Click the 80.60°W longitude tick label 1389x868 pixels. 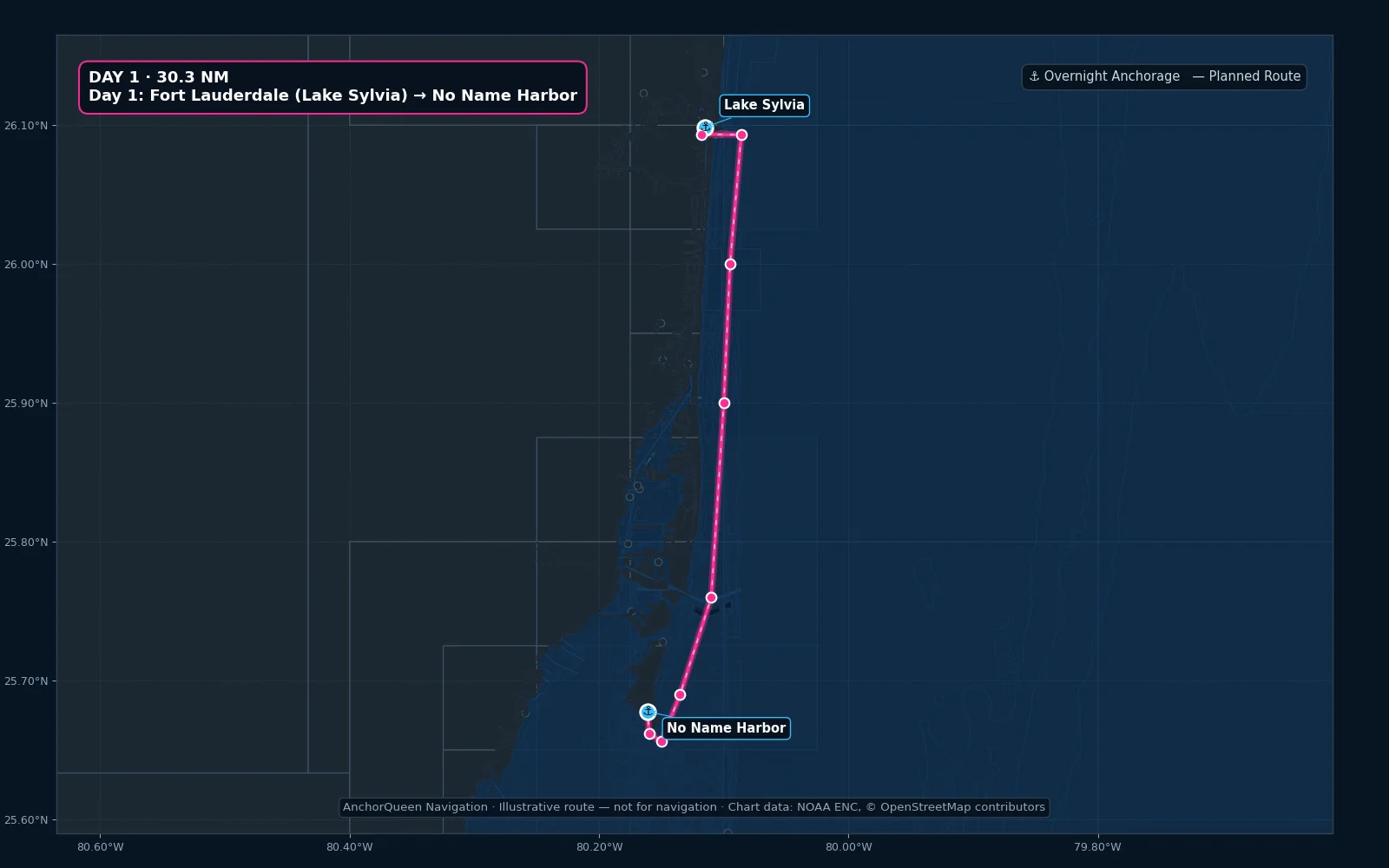click(x=101, y=847)
